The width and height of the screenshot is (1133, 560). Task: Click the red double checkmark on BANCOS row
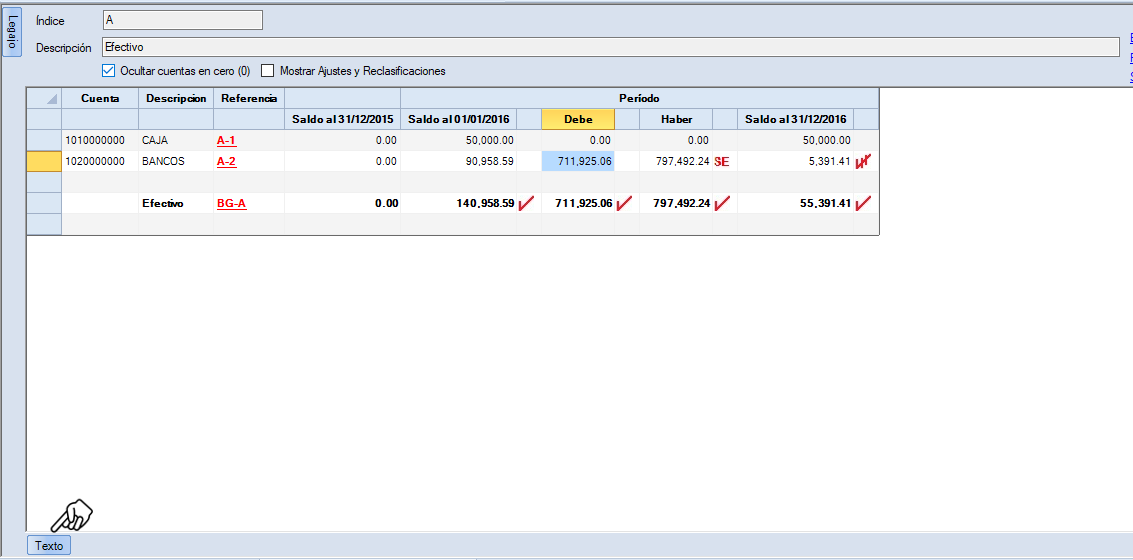[x=863, y=161]
